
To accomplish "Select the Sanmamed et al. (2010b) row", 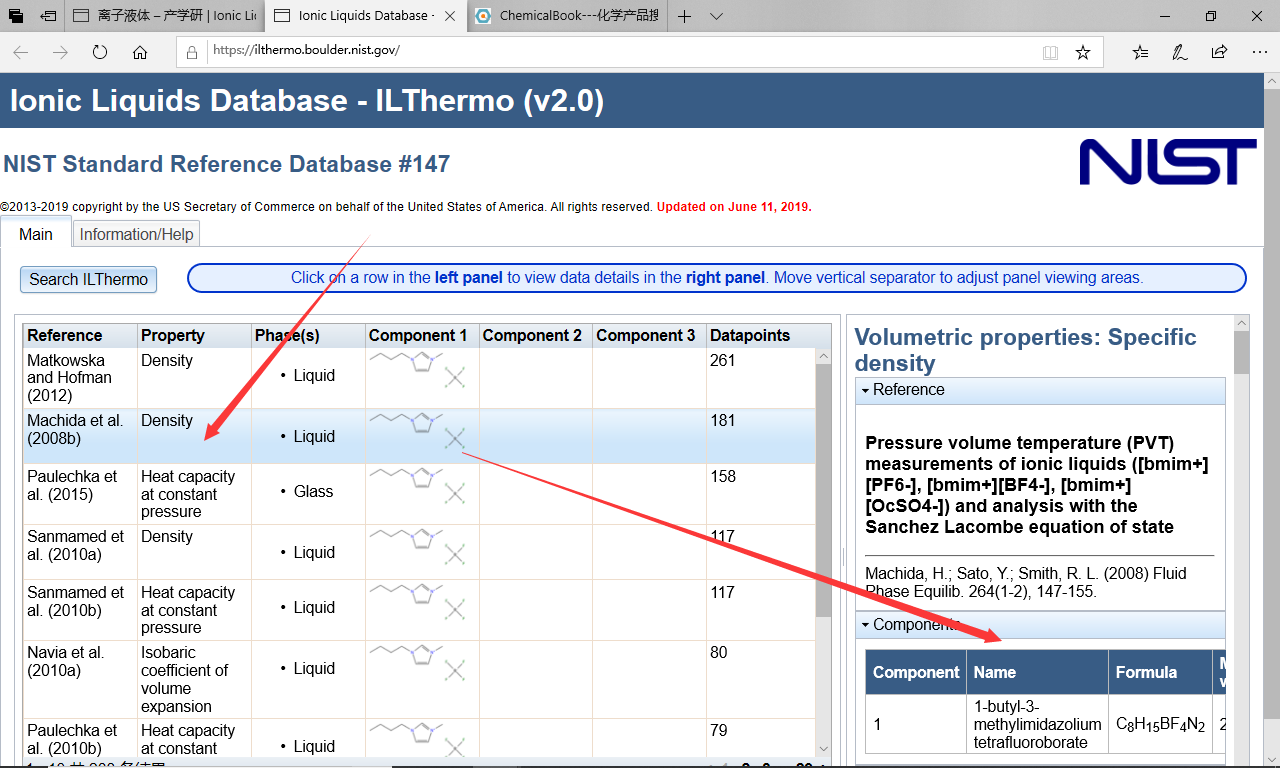I will coord(420,610).
